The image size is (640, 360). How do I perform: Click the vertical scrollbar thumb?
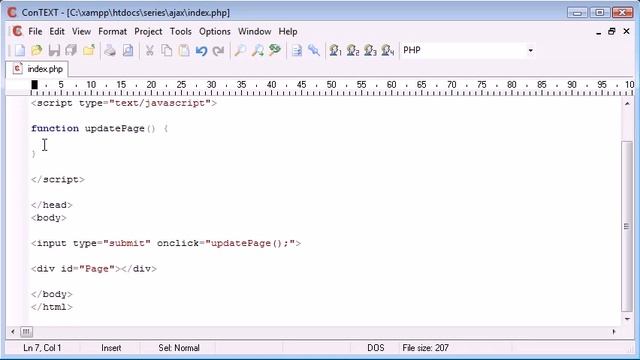click(x=627, y=226)
